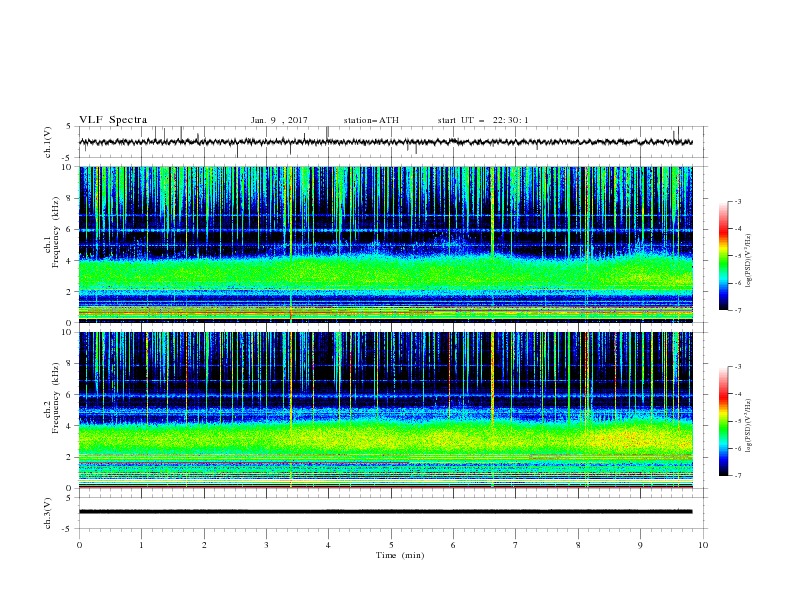Click the "-4" tick on ch.2 colorbar
The width and height of the screenshot is (792, 612).
tap(737, 394)
